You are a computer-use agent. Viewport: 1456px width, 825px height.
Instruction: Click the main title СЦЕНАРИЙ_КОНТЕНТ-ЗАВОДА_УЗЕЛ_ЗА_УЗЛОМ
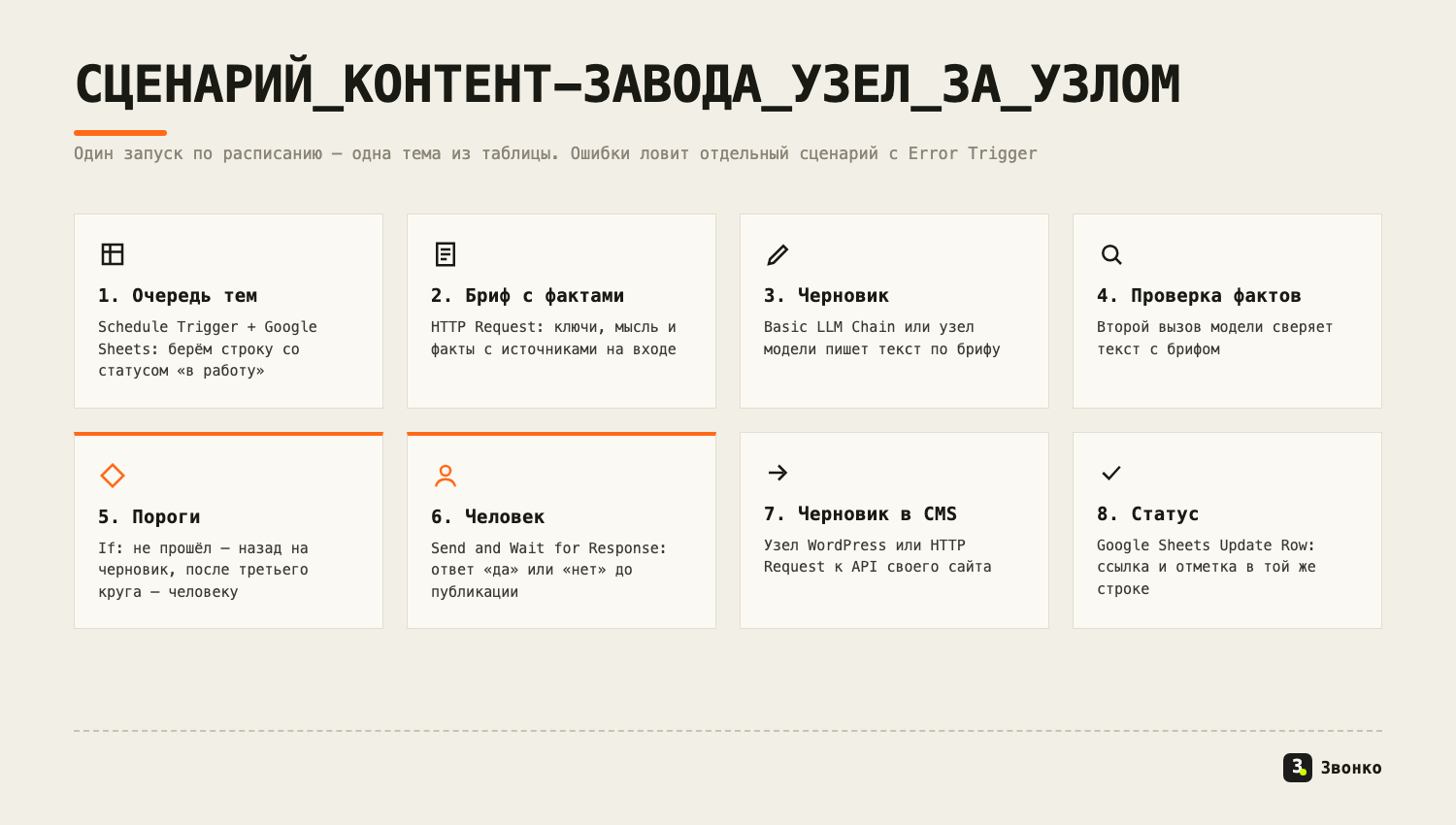(627, 84)
